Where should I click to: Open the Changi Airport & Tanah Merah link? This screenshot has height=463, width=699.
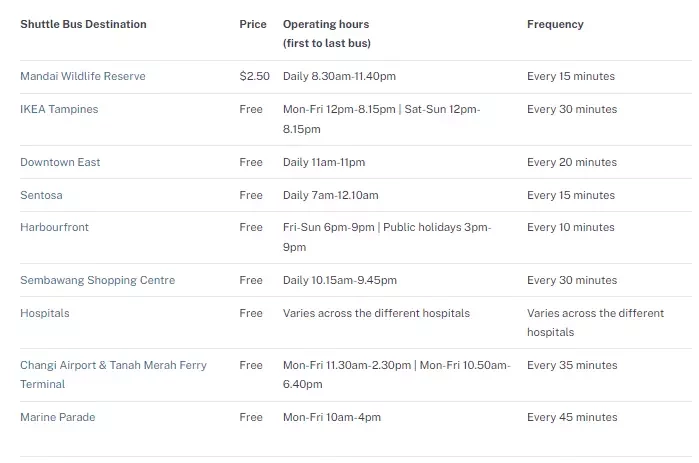[114, 375]
